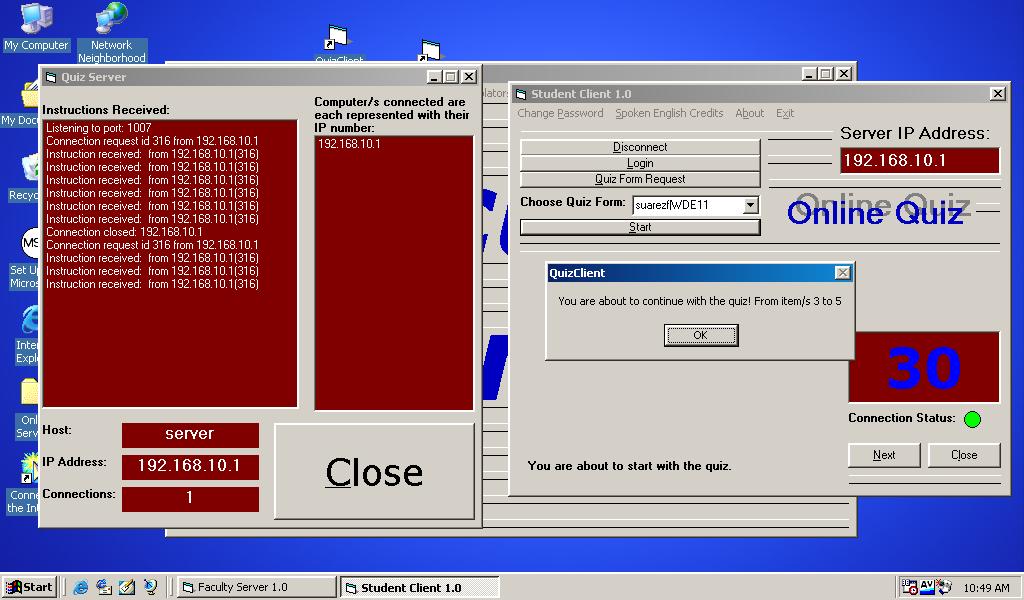Open the Change Password menu
1024x600 pixels.
coord(560,113)
